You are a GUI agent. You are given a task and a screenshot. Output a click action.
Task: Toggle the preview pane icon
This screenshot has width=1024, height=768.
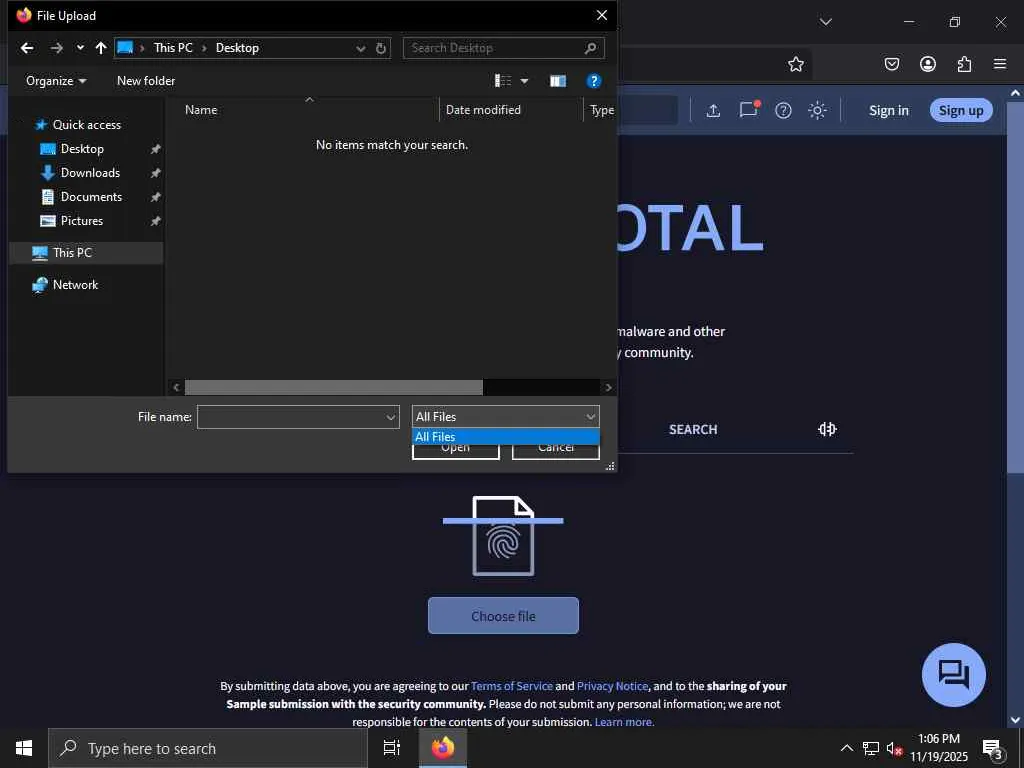click(x=558, y=81)
